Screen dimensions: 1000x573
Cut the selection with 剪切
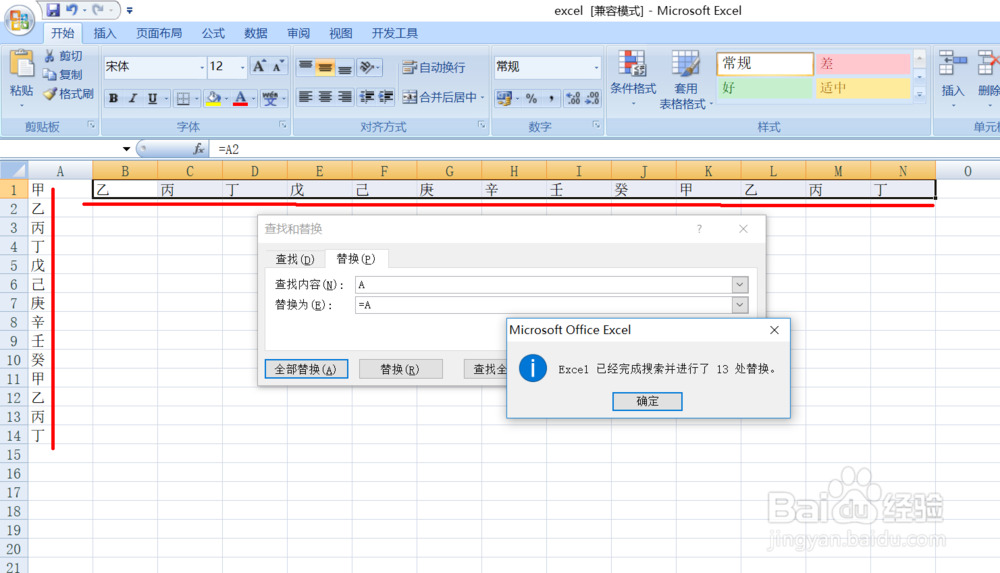[63, 56]
